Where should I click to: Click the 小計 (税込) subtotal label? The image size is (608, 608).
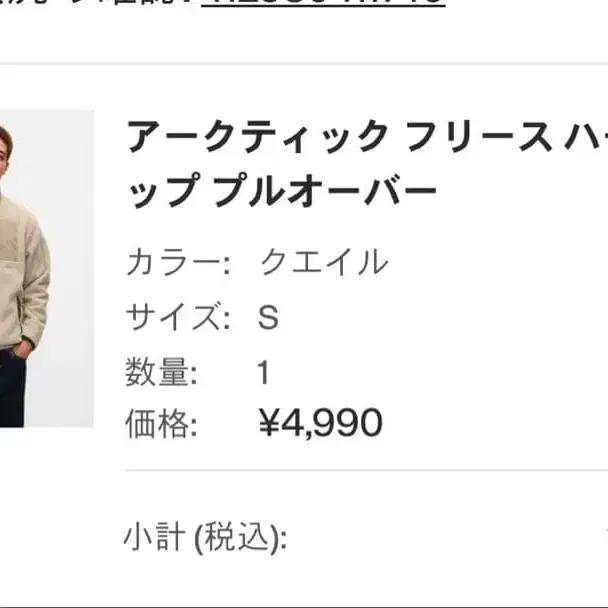(x=206, y=537)
